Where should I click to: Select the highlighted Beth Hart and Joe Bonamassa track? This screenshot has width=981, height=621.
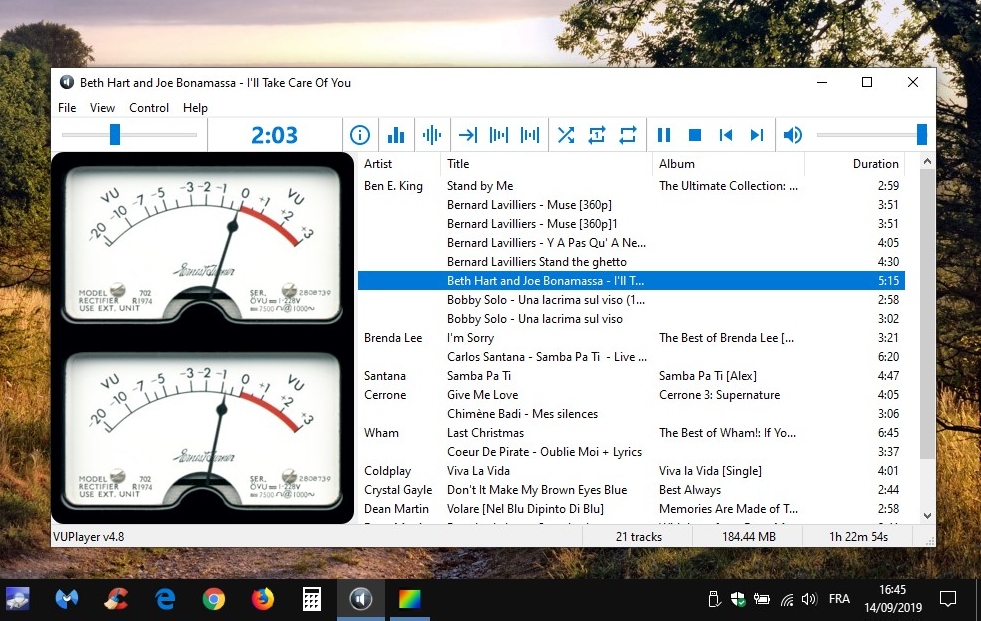click(x=631, y=281)
